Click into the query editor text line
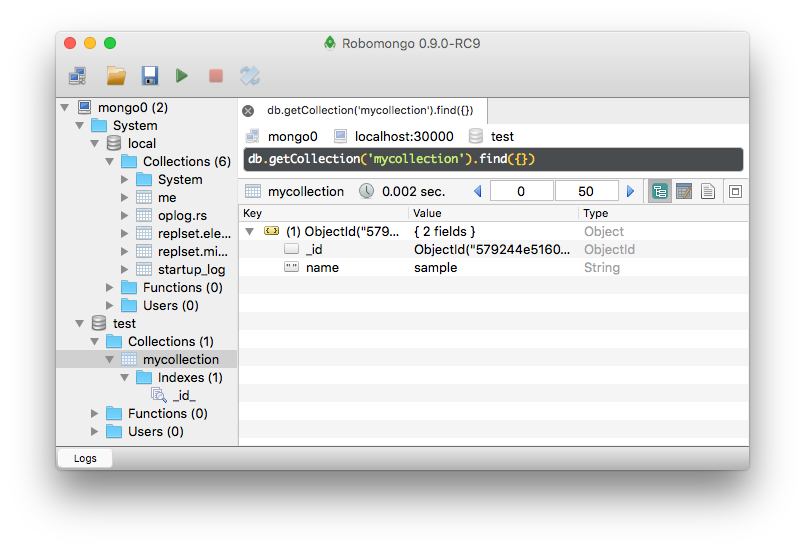 (493, 159)
